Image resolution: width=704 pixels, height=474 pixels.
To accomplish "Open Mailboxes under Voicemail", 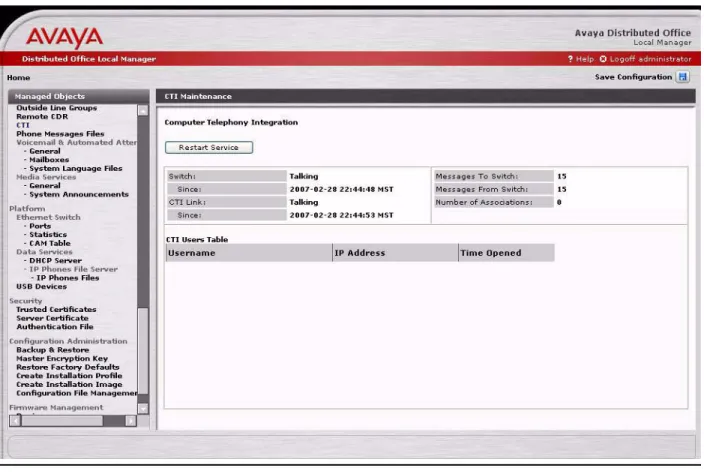I will [x=49, y=159].
